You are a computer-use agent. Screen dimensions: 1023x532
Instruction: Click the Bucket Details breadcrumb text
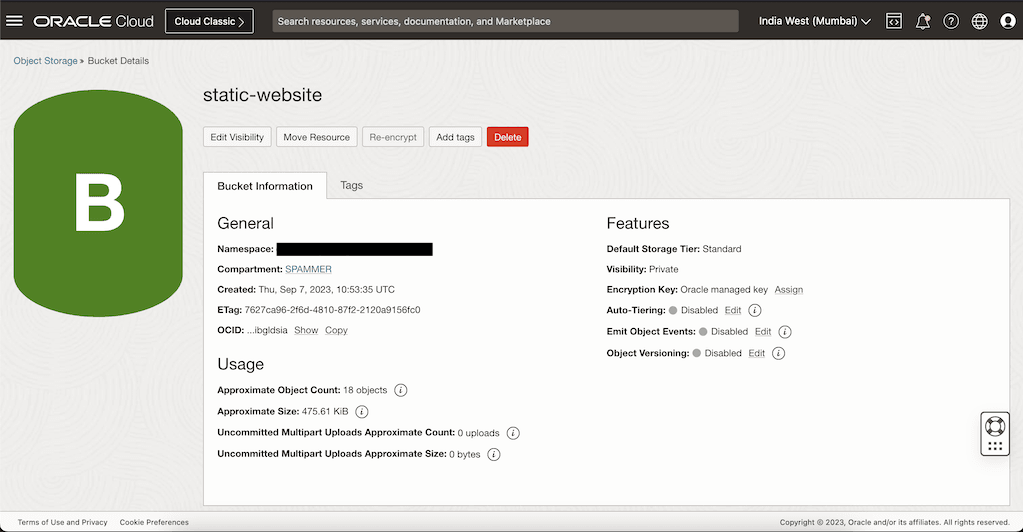118,61
